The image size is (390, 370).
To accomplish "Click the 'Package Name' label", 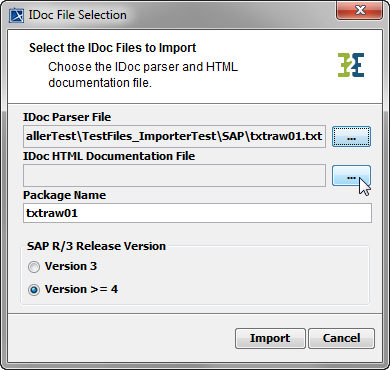I will pyautogui.click(x=64, y=195).
